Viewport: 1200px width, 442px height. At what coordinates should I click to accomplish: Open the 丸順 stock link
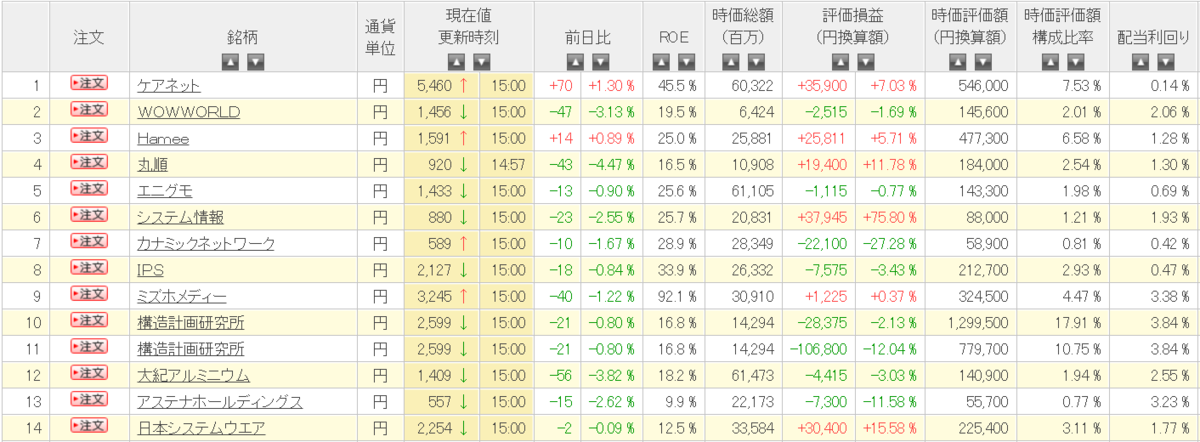153,164
